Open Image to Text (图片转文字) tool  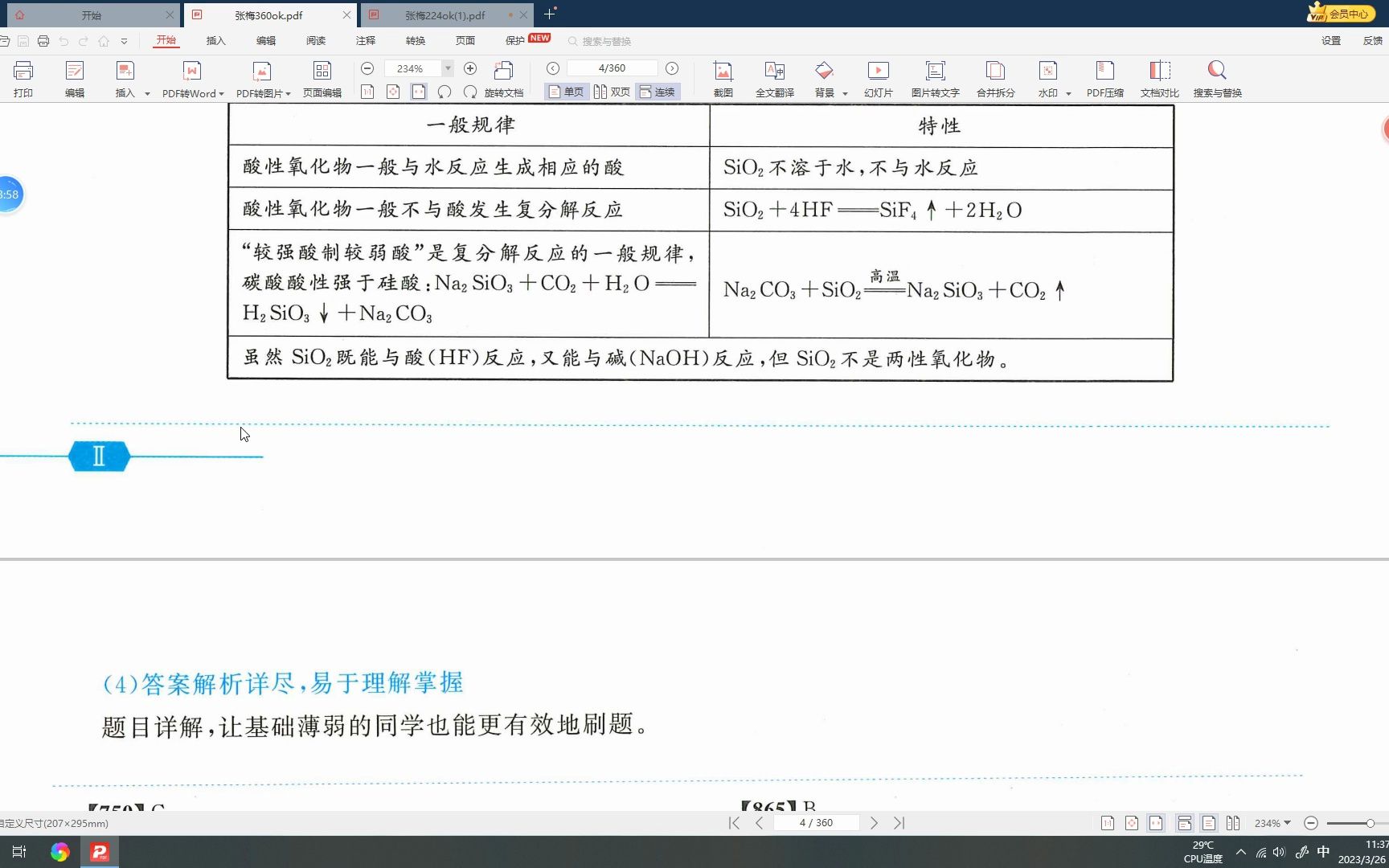[x=936, y=79]
